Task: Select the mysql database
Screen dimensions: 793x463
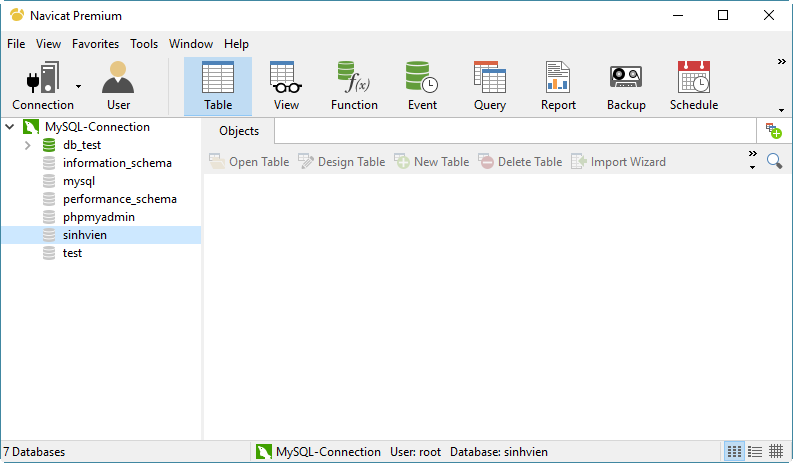Action: [79, 181]
